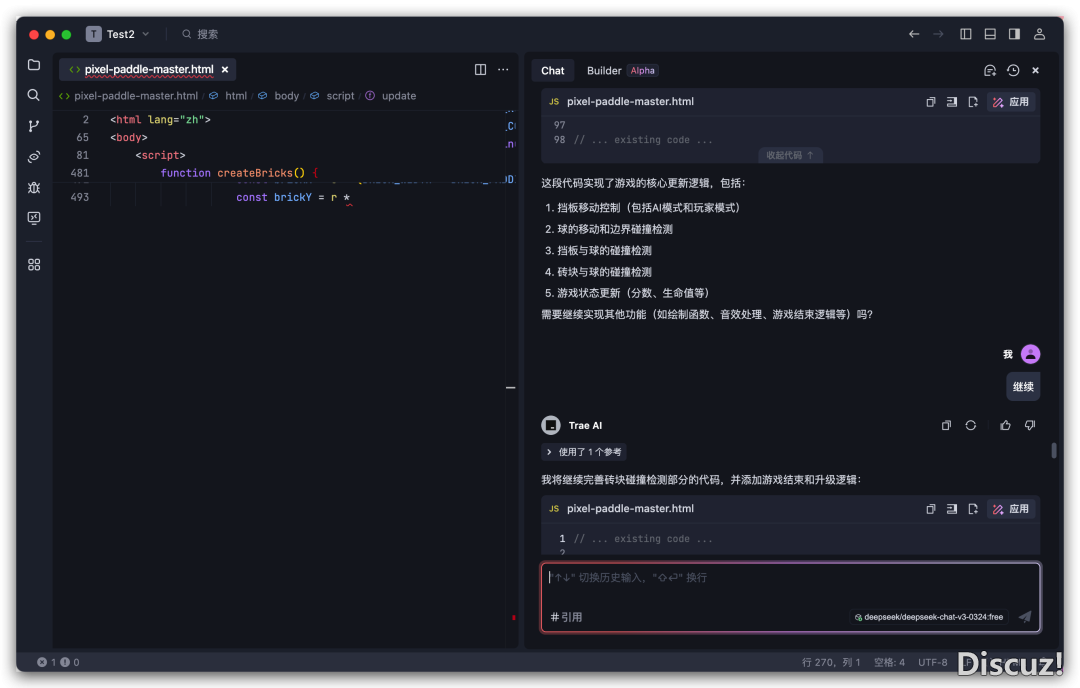Open the Search panel in sidebar
The height and width of the screenshot is (688, 1080).
point(34,95)
